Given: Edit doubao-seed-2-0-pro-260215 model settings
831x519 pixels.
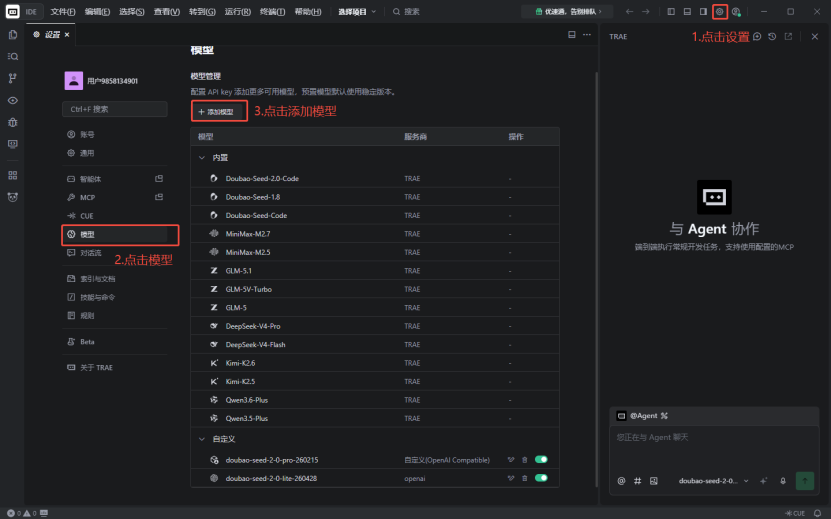Looking at the screenshot, I should click(511, 460).
